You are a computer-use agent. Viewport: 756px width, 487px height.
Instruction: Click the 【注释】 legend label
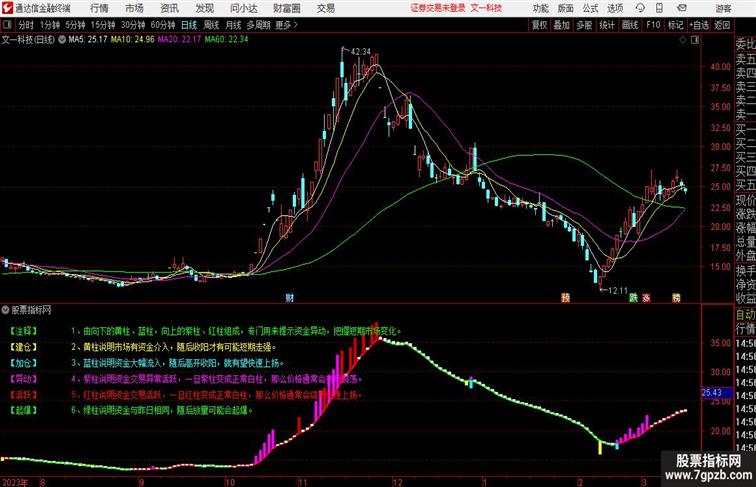pyautogui.click(x=24, y=331)
